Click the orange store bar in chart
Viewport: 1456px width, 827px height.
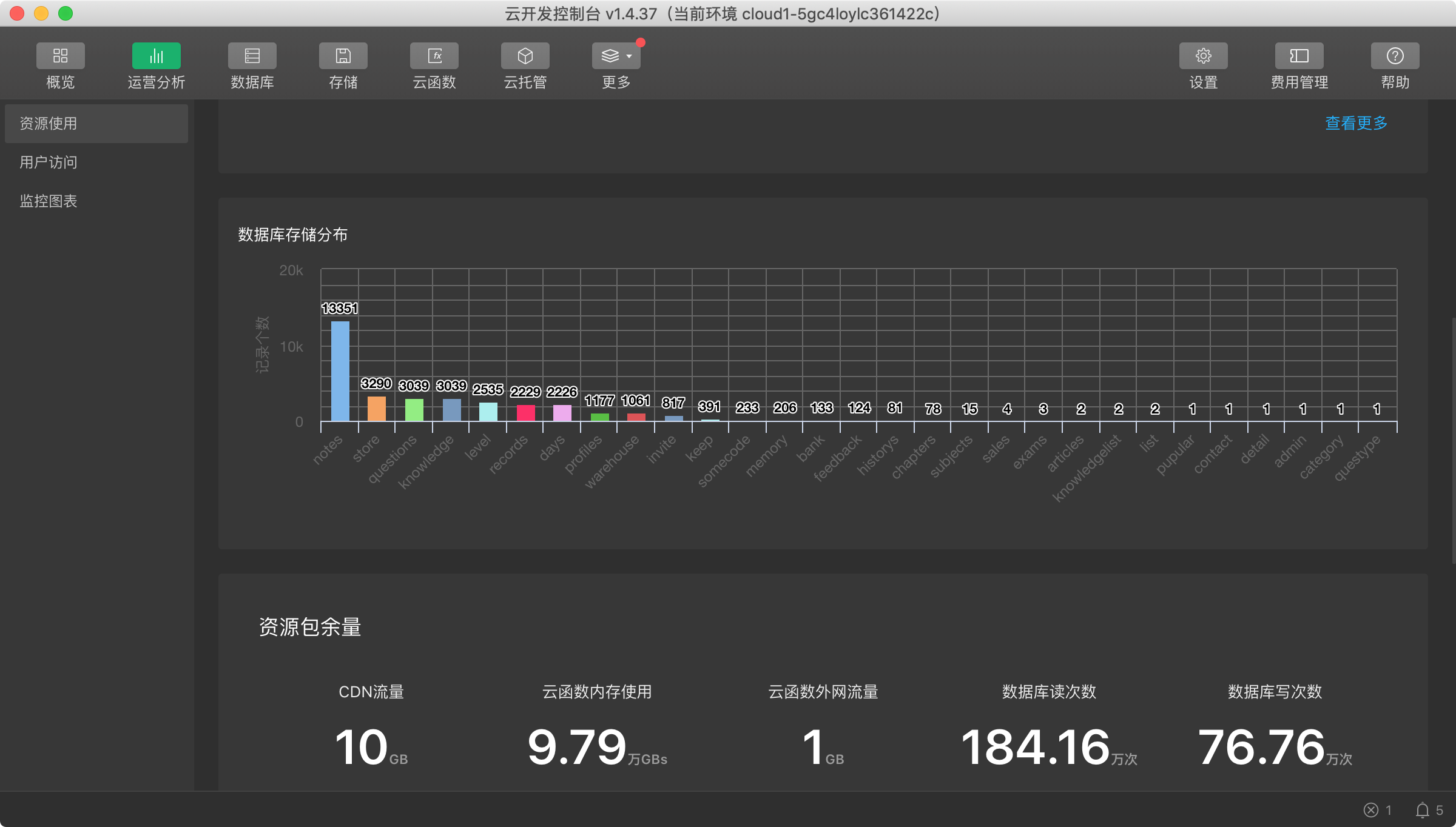(x=376, y=409)
